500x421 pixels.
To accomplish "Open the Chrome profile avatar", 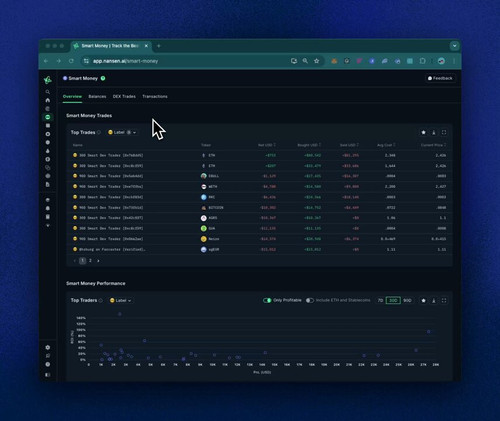I will [441, 61].
